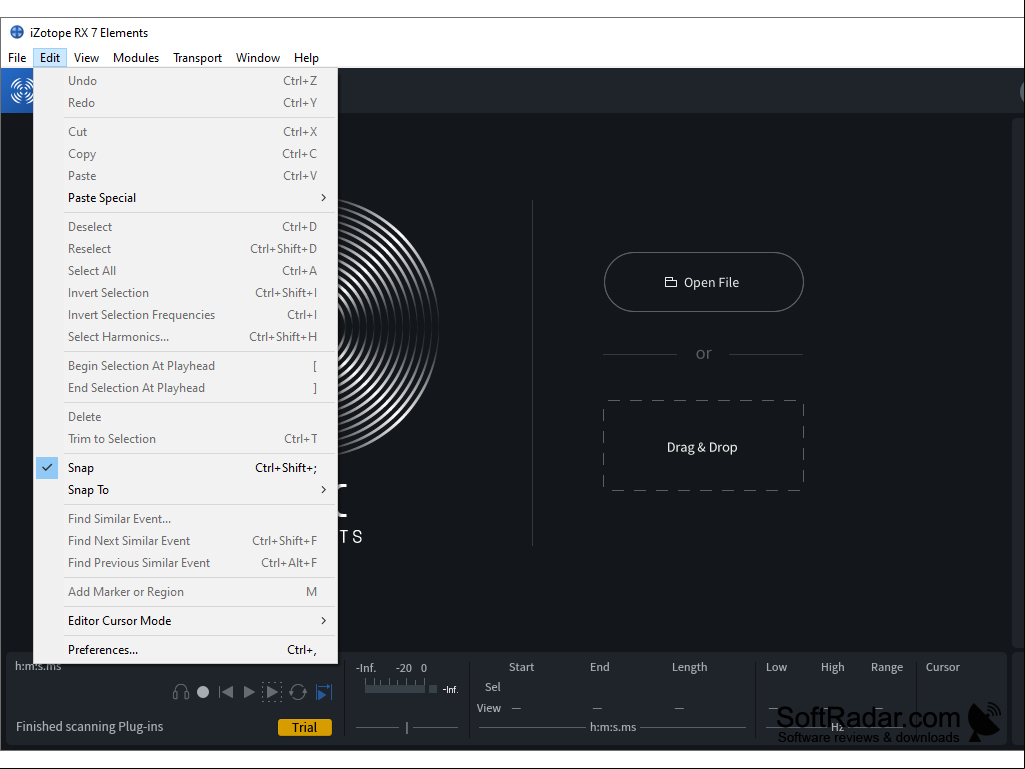
Task: Click the 'Finished scanning Plug-ins' status text
Action: coord(90,726)
